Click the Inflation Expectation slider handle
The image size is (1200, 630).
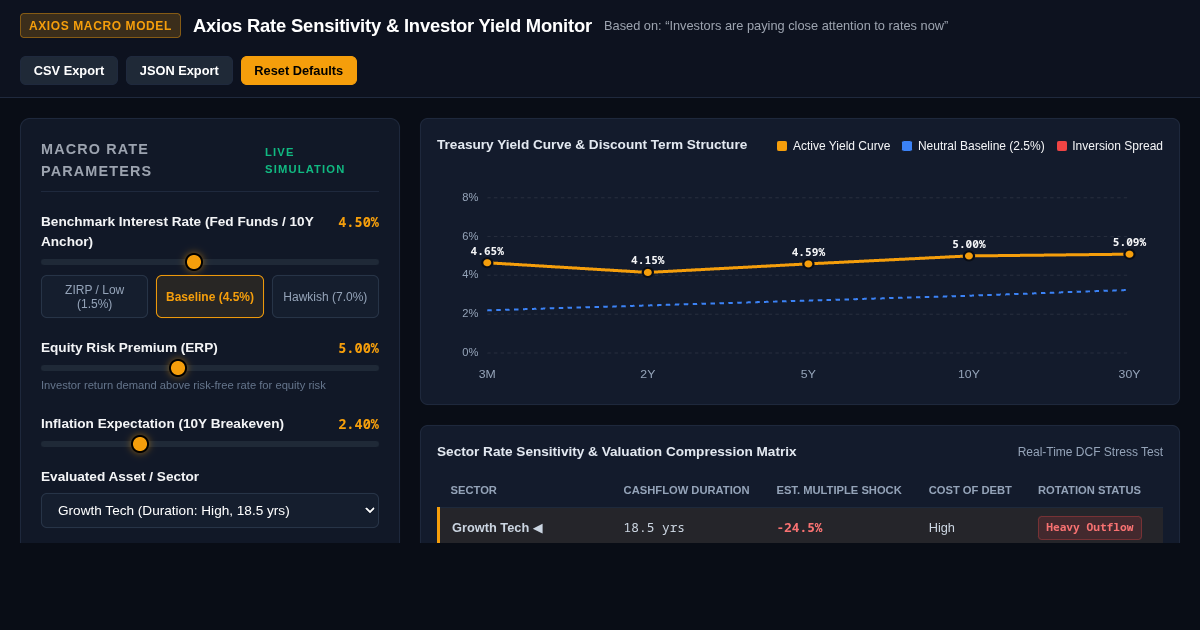140,444
